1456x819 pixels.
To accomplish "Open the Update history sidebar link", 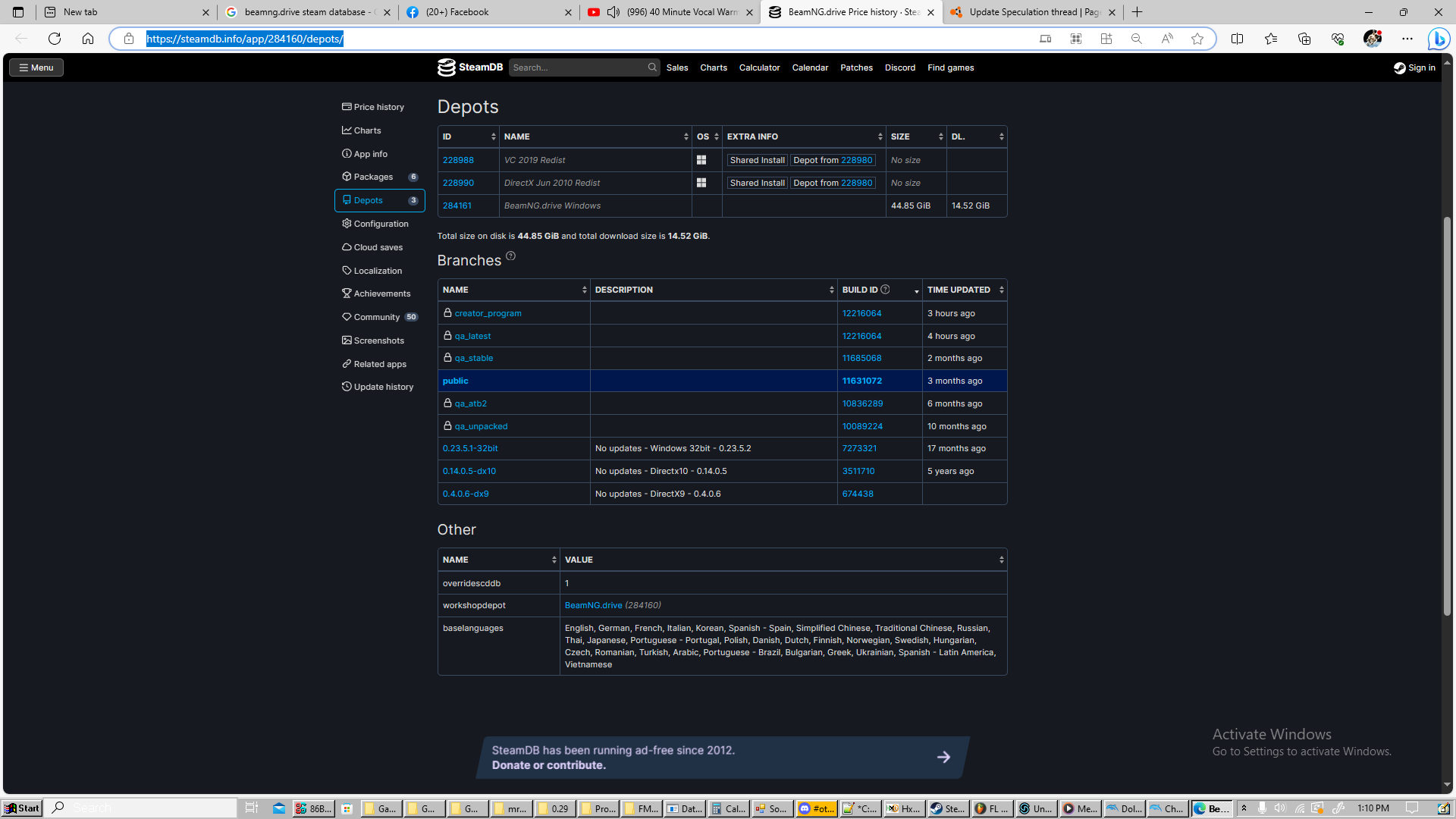I will 383,387.
